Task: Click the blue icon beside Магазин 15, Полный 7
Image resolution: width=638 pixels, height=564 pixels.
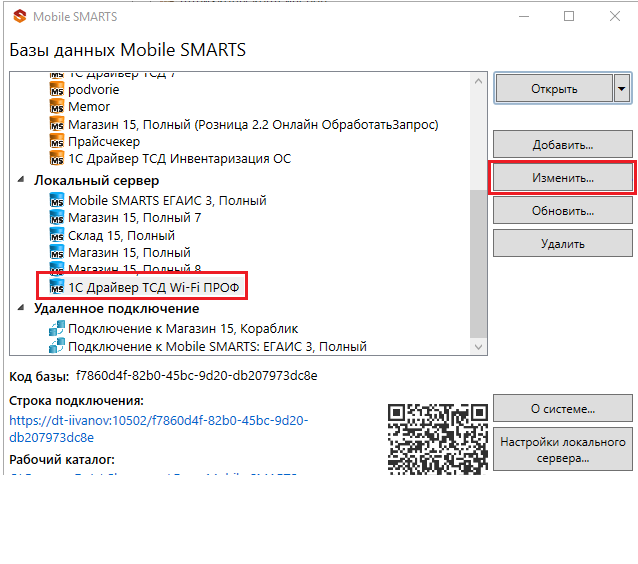Action: (x=57, y=218)
